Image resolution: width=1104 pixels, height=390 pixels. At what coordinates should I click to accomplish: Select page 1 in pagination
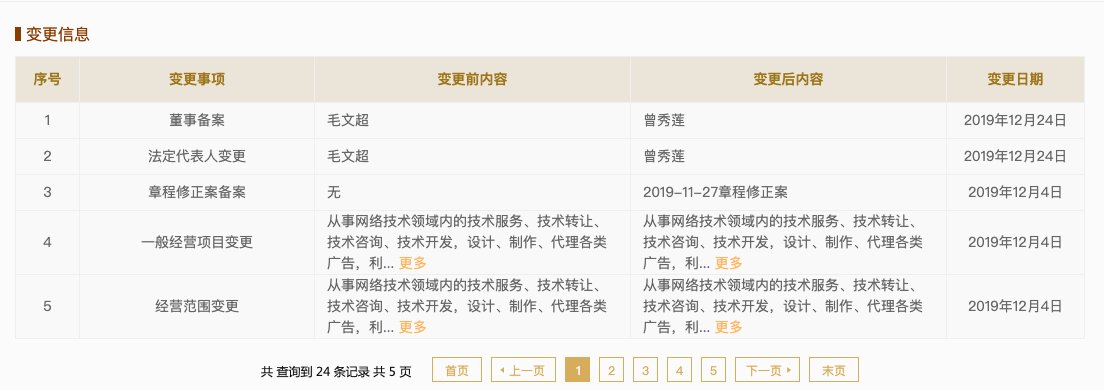pos(577,370)
